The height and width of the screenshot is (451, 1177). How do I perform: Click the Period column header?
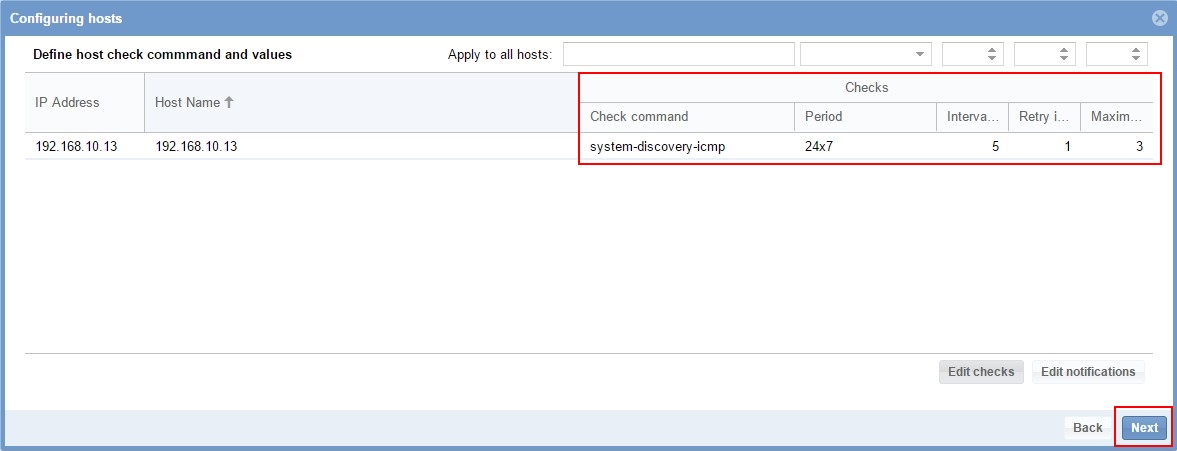click(x=824, y=116)
